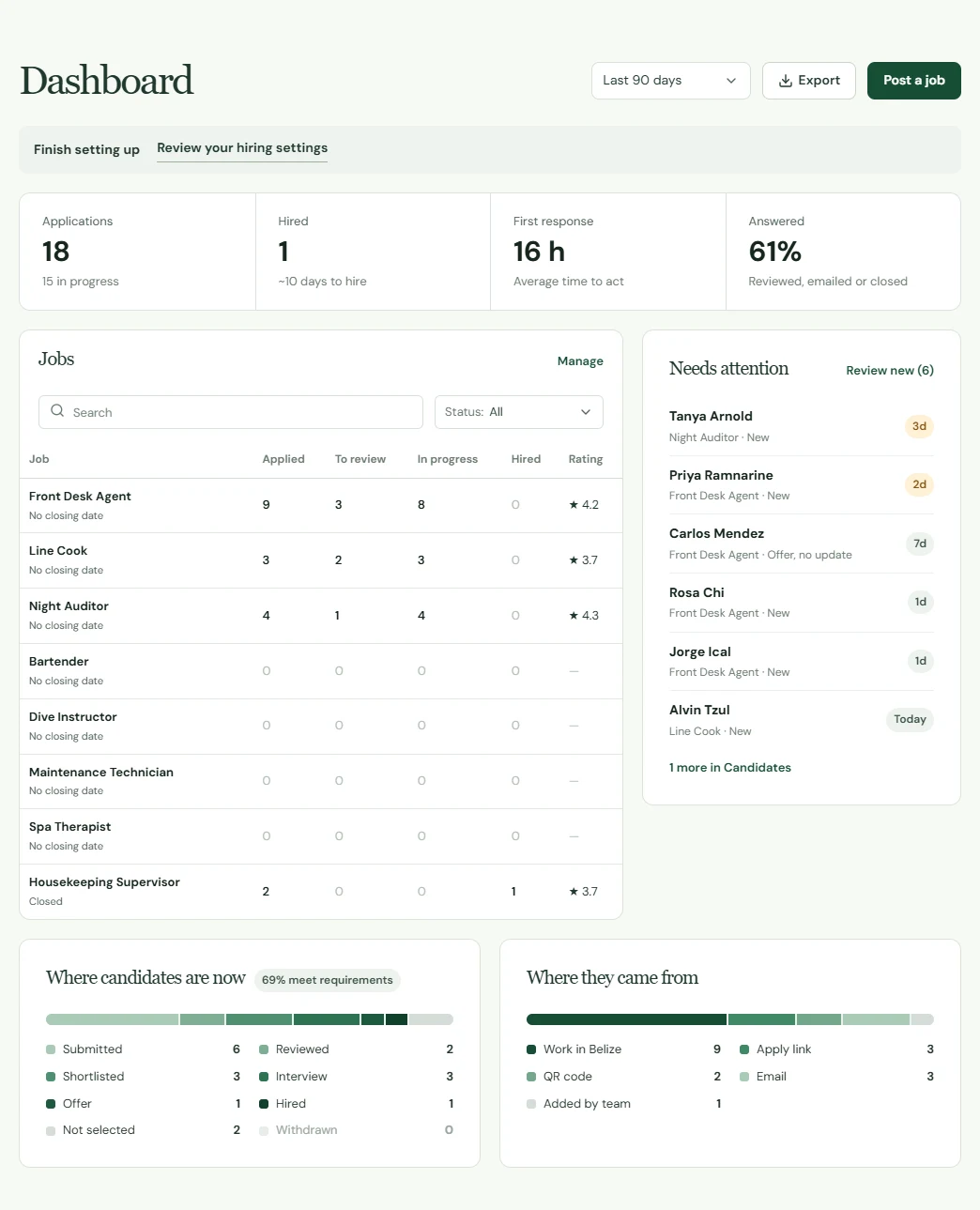The width and height of the screenshot is (980, 1210).
Task: Select candidate Priya Ramnarine
Action: [802, 485]
